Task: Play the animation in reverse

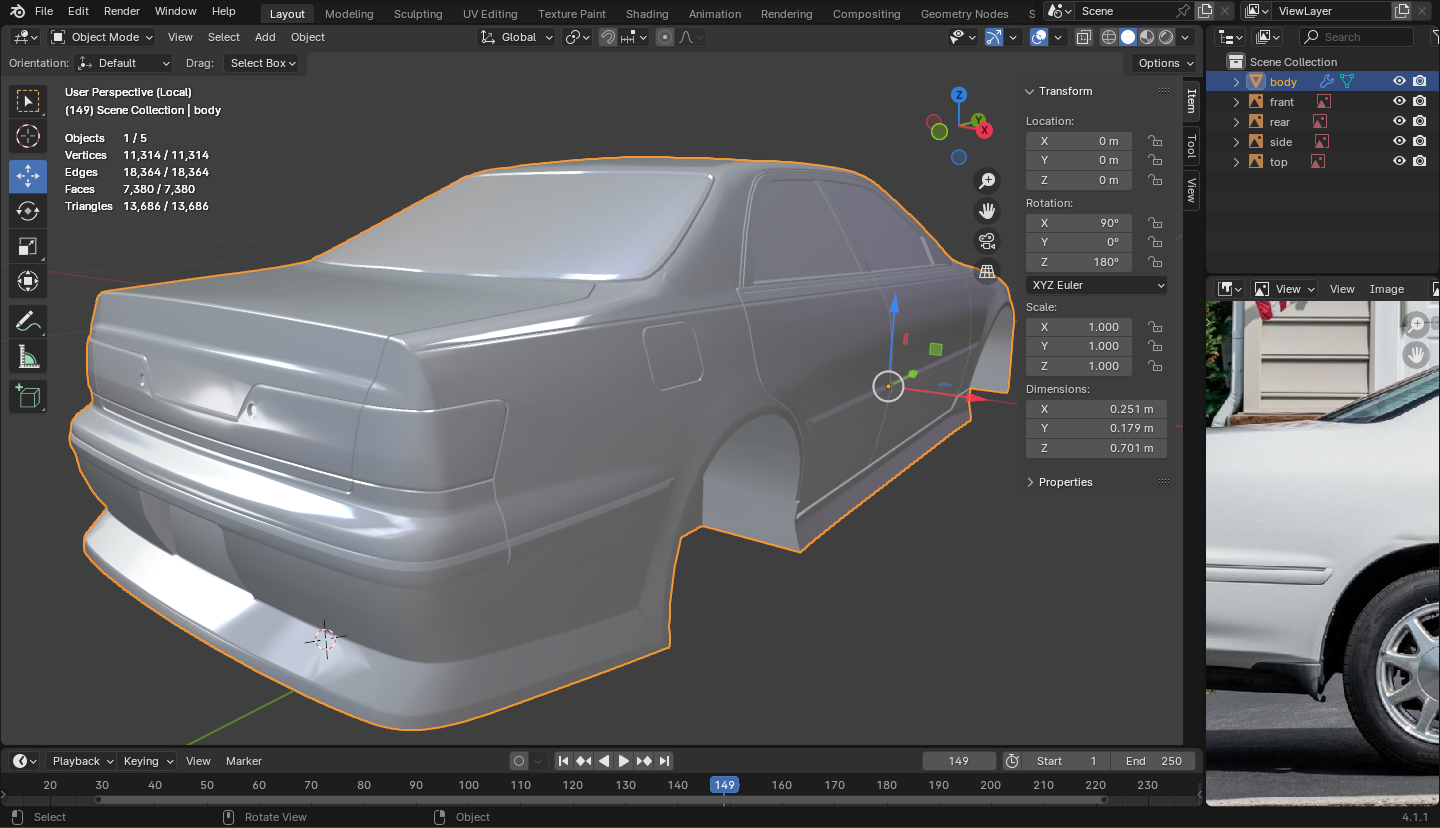Action: click(604, 761)
